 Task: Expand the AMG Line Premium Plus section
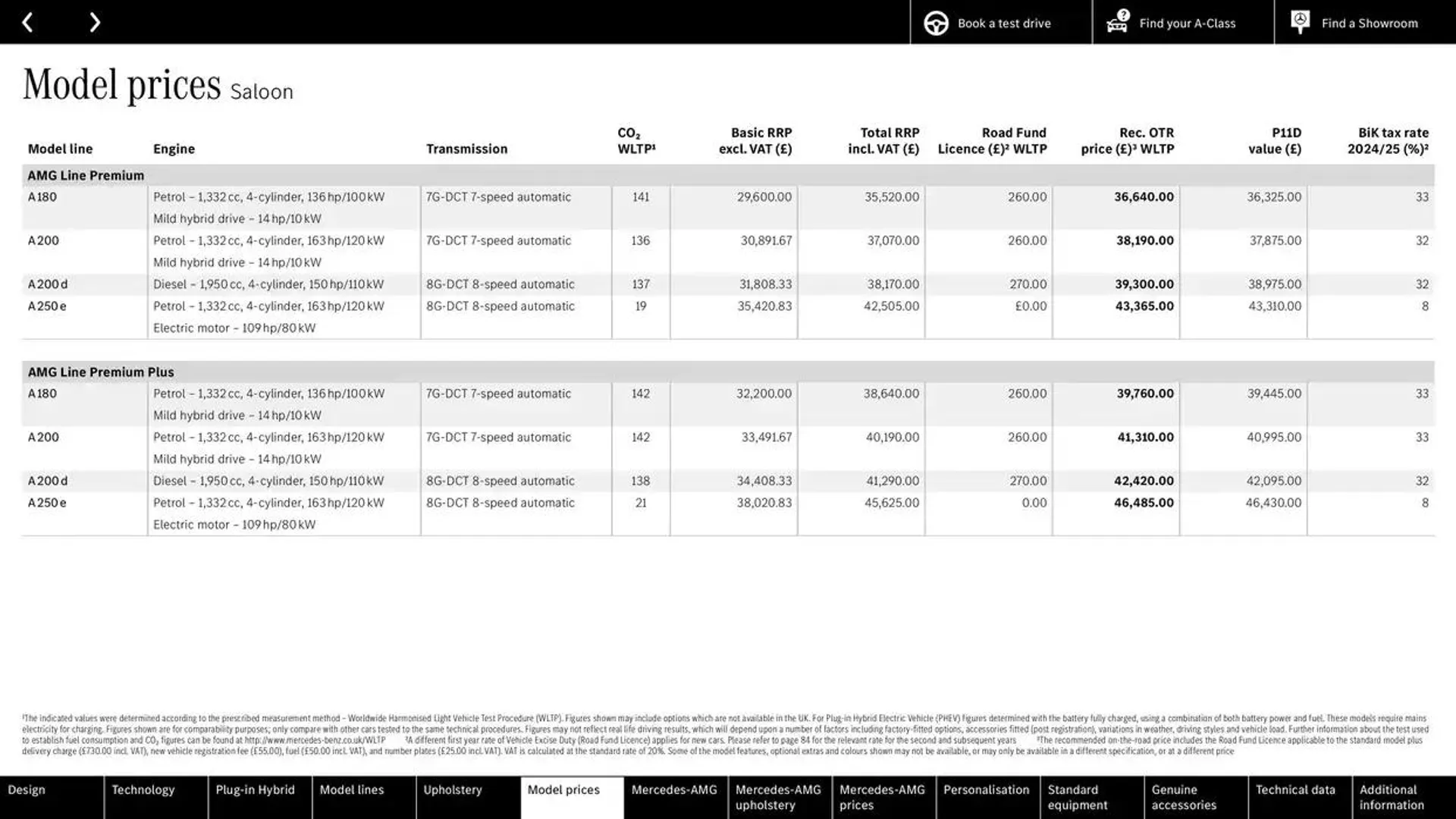tap(101, 371)
